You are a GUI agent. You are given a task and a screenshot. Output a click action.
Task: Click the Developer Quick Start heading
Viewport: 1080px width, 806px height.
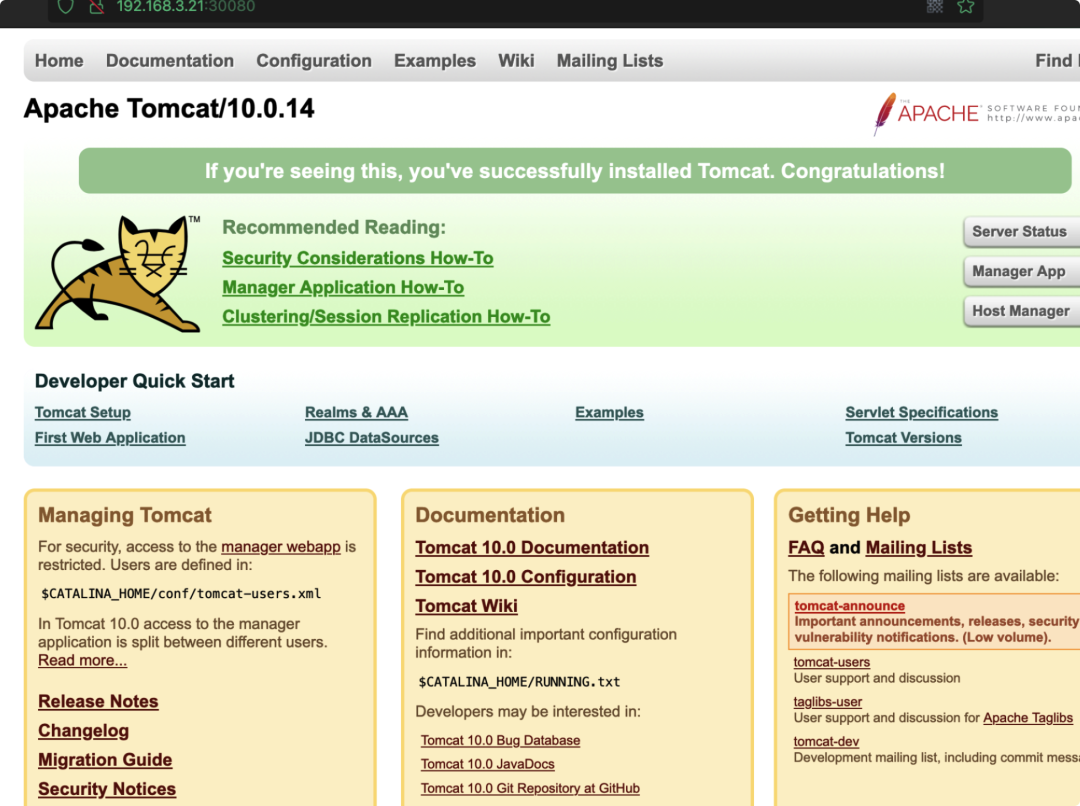(x=134, y=381)
